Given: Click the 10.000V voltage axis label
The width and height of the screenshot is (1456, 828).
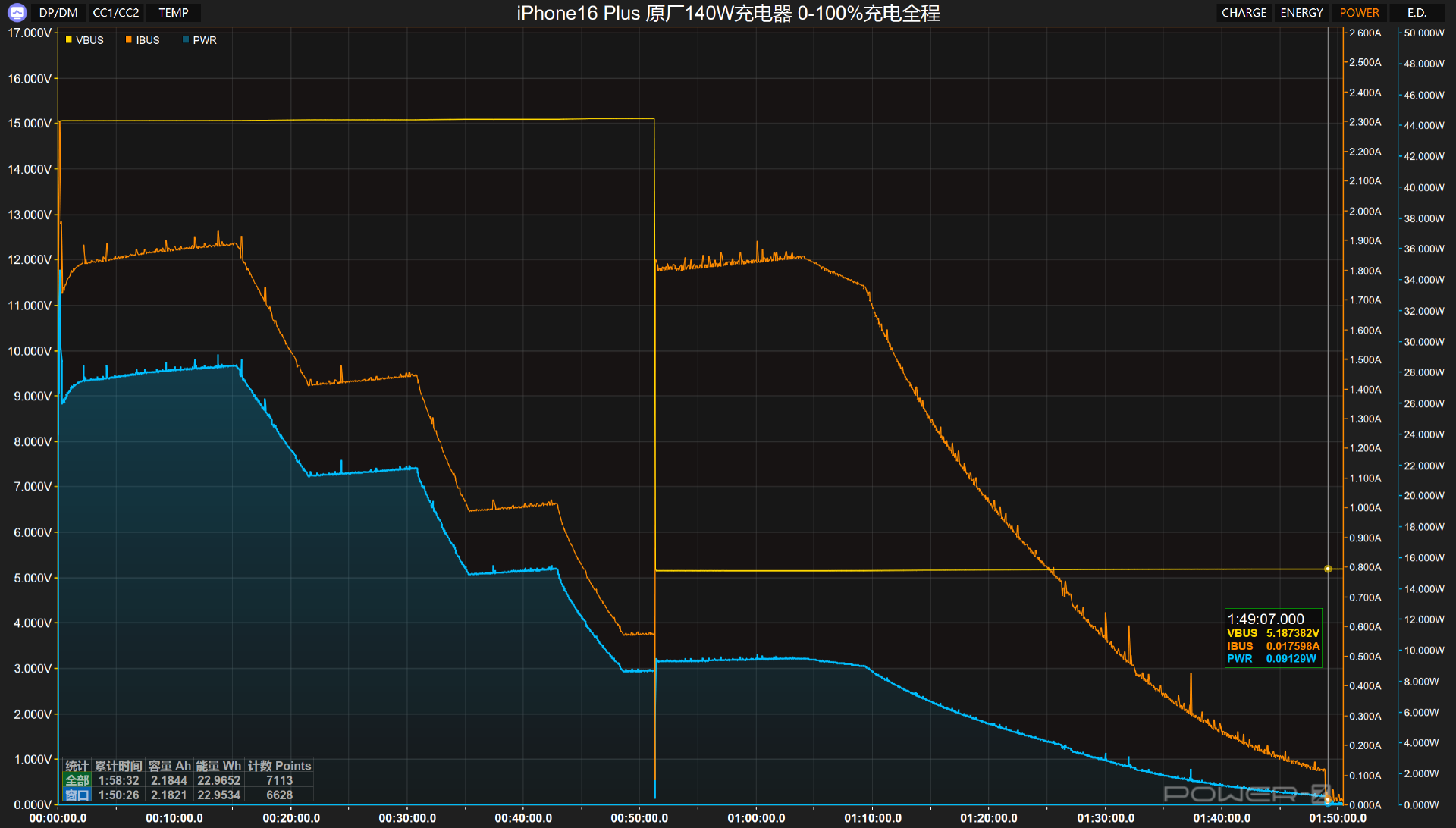Looking at the screenshot, I should point(30,351).
